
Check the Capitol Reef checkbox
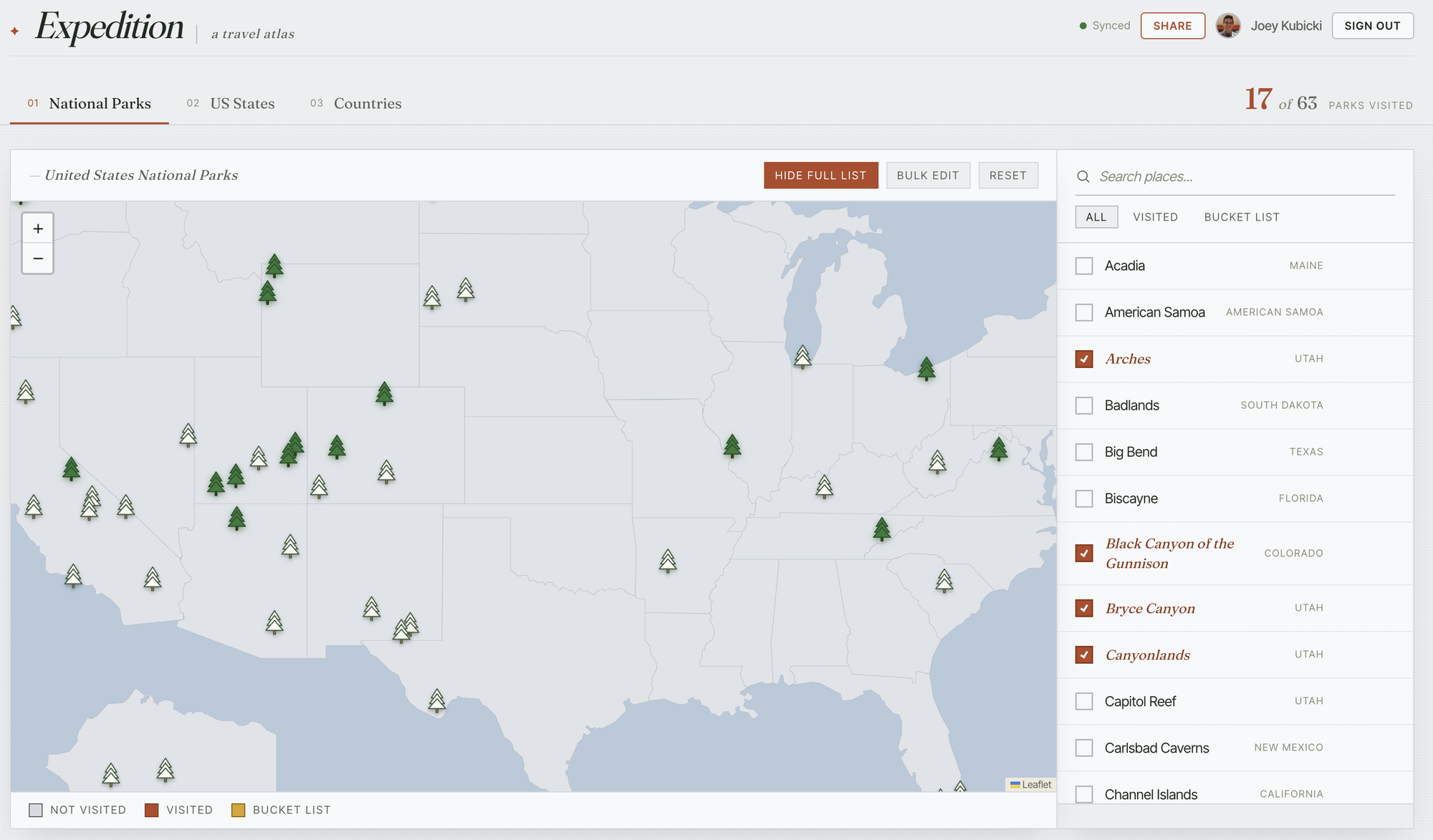click(1084, 701)
